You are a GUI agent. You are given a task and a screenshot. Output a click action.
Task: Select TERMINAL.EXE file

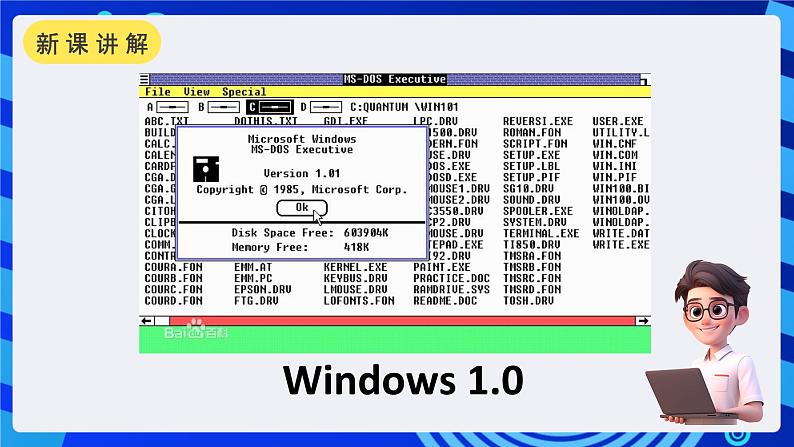[x=540, y=233]
